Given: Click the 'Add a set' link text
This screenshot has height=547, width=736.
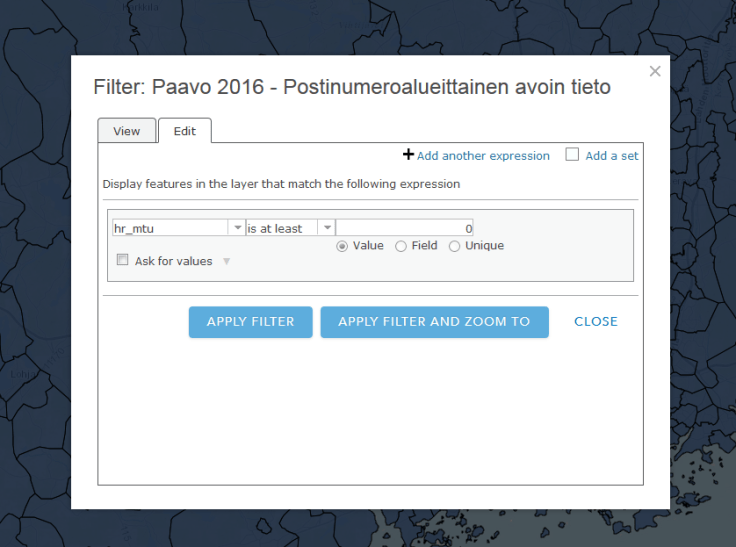Looking at the screenshot, I should click(x=612, y=156).
